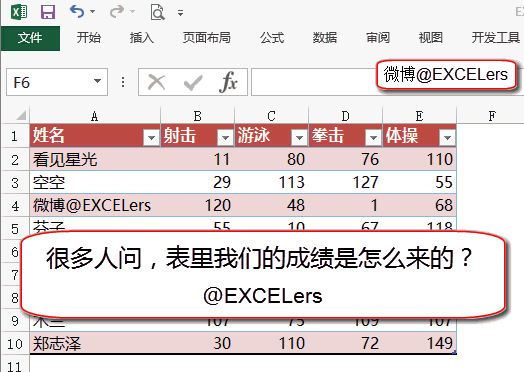Image resolution: width=524 pixels, height=372 pixels.
Task: Open the 体操 column filter dropdown
Action: tap(447, 137)
